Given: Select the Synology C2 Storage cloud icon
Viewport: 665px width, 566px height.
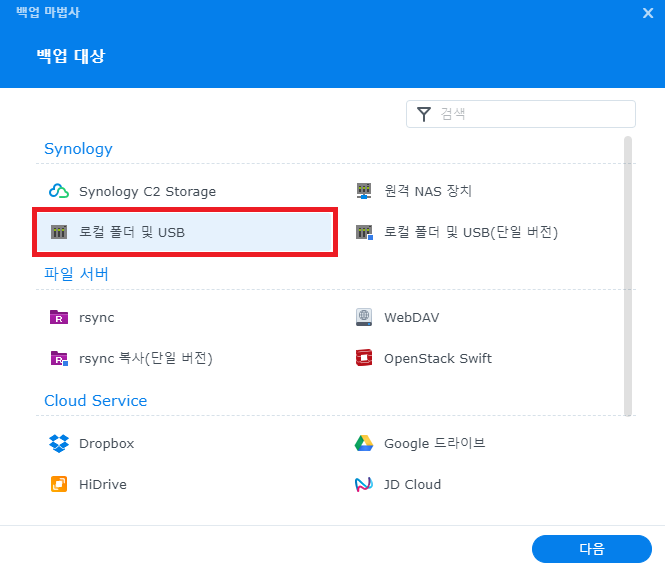Looking at the screenshot, I should [59, 191].
